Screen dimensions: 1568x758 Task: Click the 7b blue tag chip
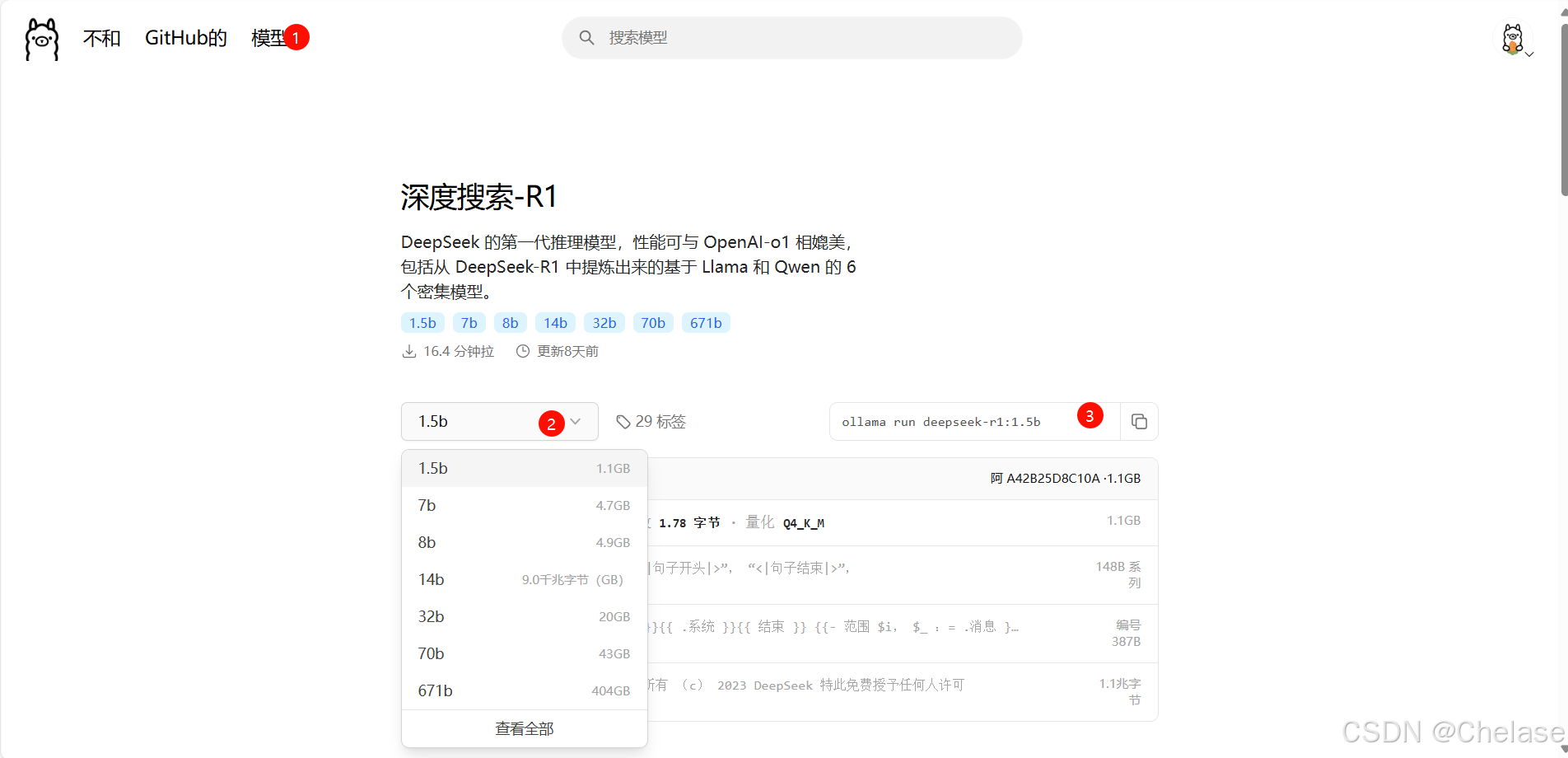[x=469, y=323]
